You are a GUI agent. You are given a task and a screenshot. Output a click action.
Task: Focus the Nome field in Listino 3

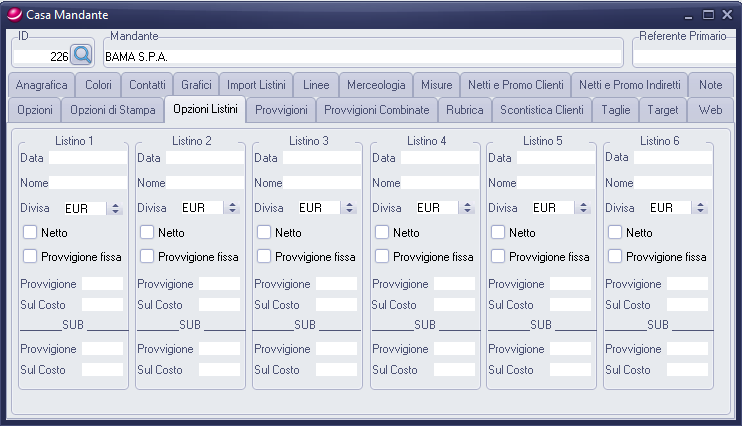click(x=321, y=183)
